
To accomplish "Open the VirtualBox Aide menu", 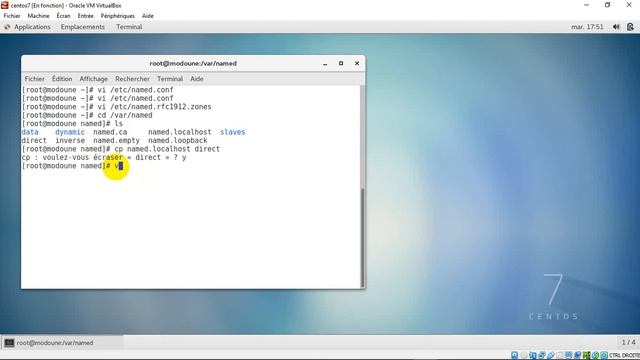I will click(148, 16).
